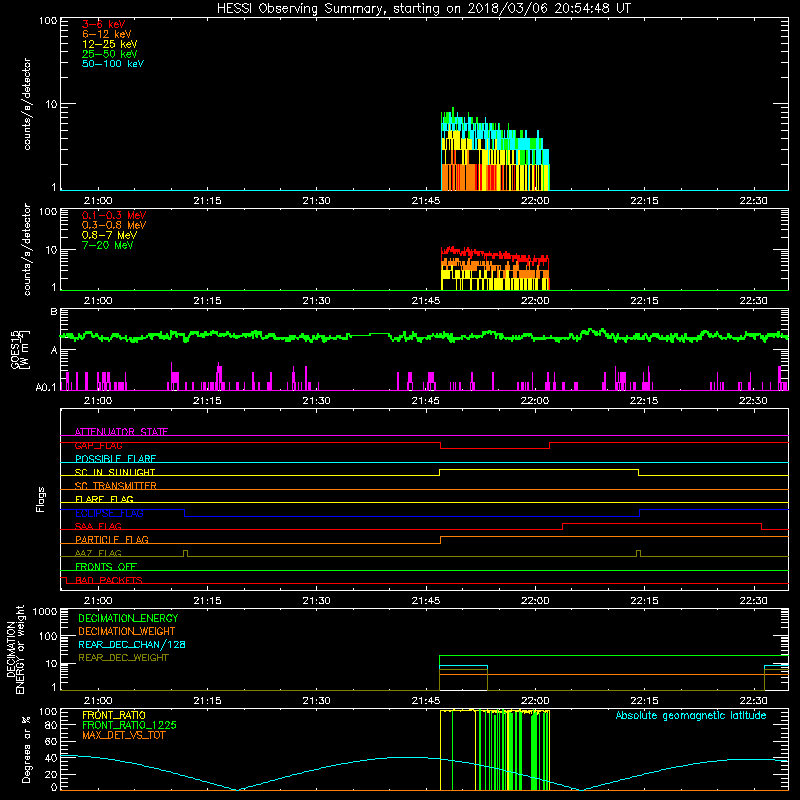This screenshot has height=800, width=800.
Task: Click the MAX_DET_VS_TOT legend label
Action: coord(123,735)
